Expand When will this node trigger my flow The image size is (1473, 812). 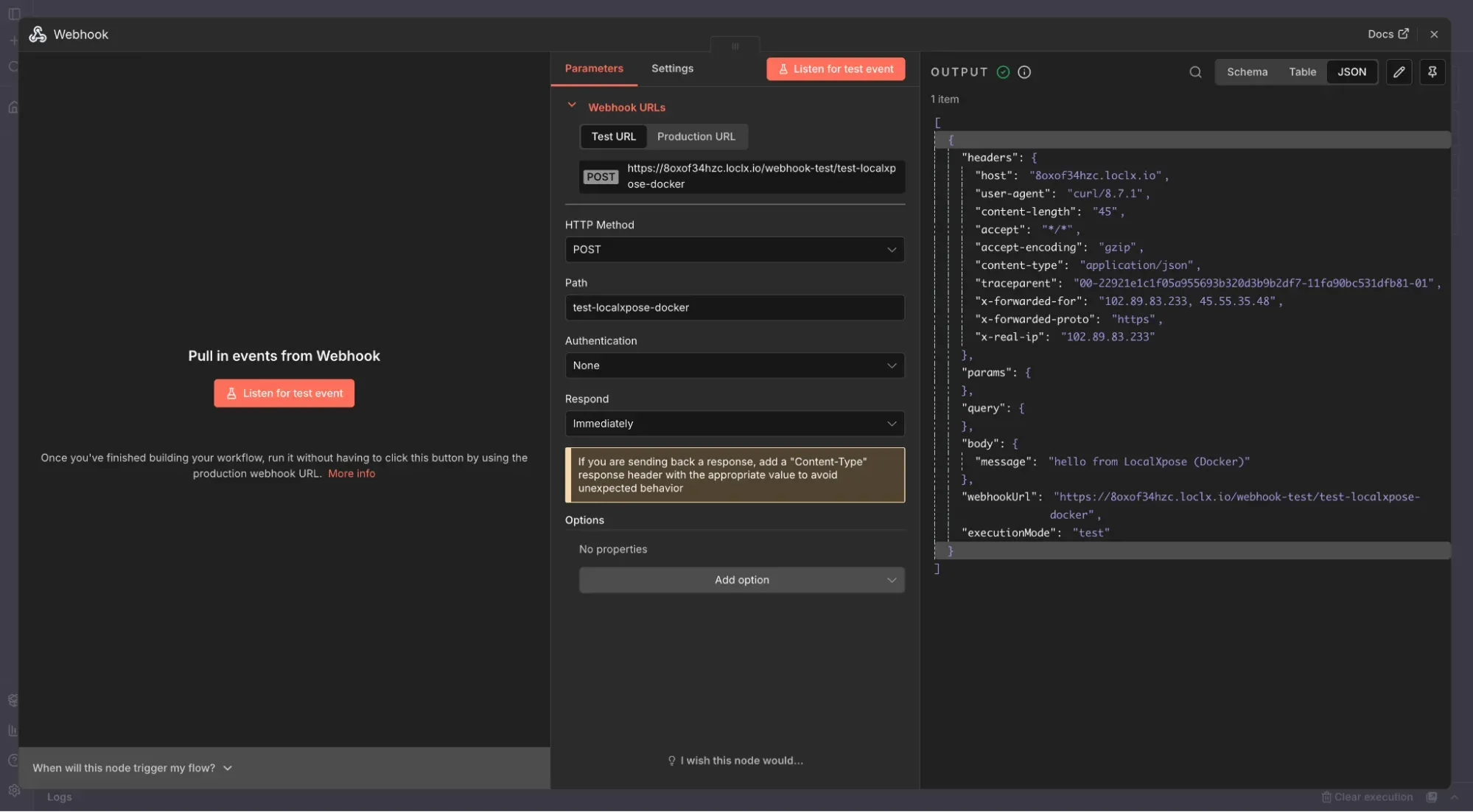pyautogui.click(x=131, y=768)
